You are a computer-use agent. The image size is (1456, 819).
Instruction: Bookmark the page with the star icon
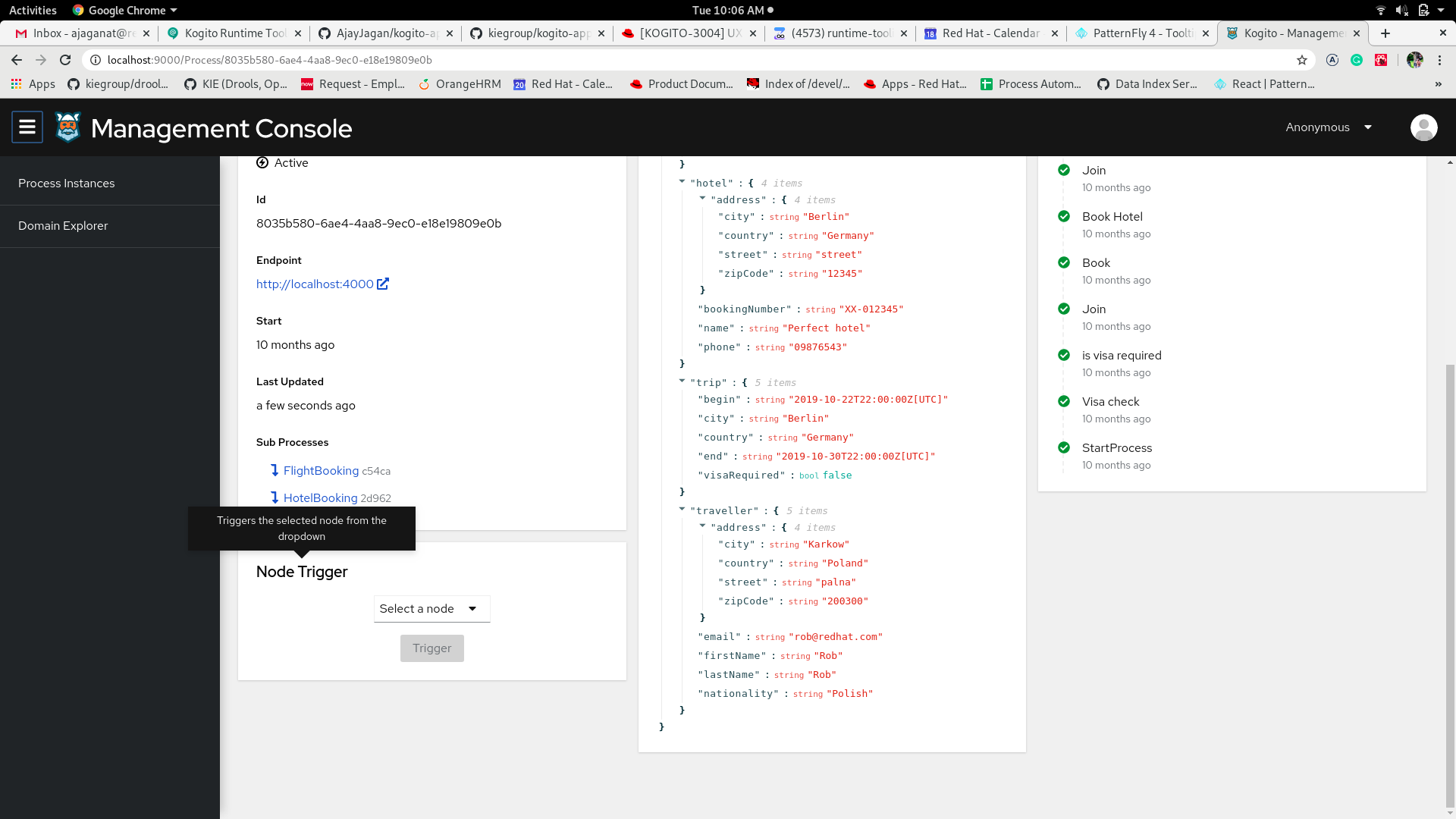(x=1302, y=60)
